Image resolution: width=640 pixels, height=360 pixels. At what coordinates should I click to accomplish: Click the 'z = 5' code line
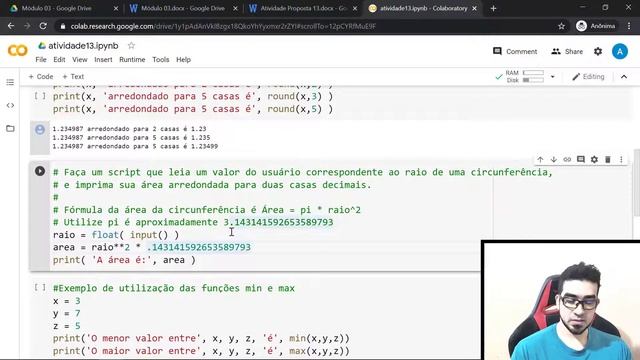coord(67,326)
